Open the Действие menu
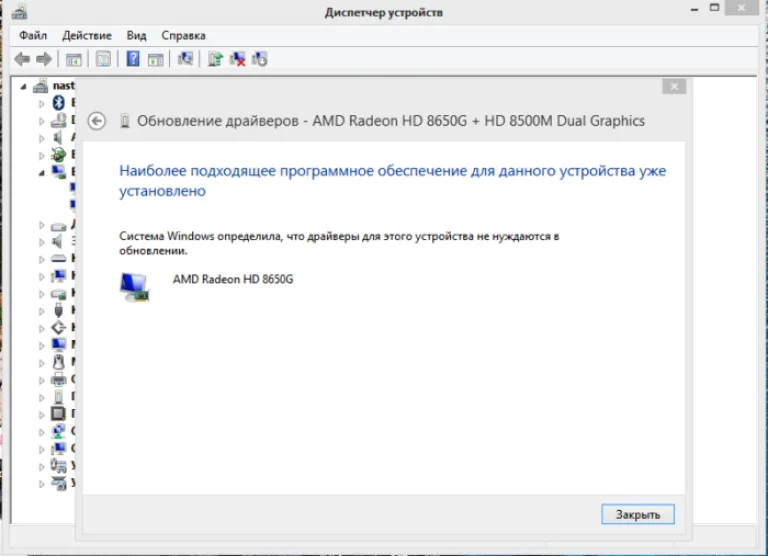This screenshot has height=556, width=768. [87, 36]
